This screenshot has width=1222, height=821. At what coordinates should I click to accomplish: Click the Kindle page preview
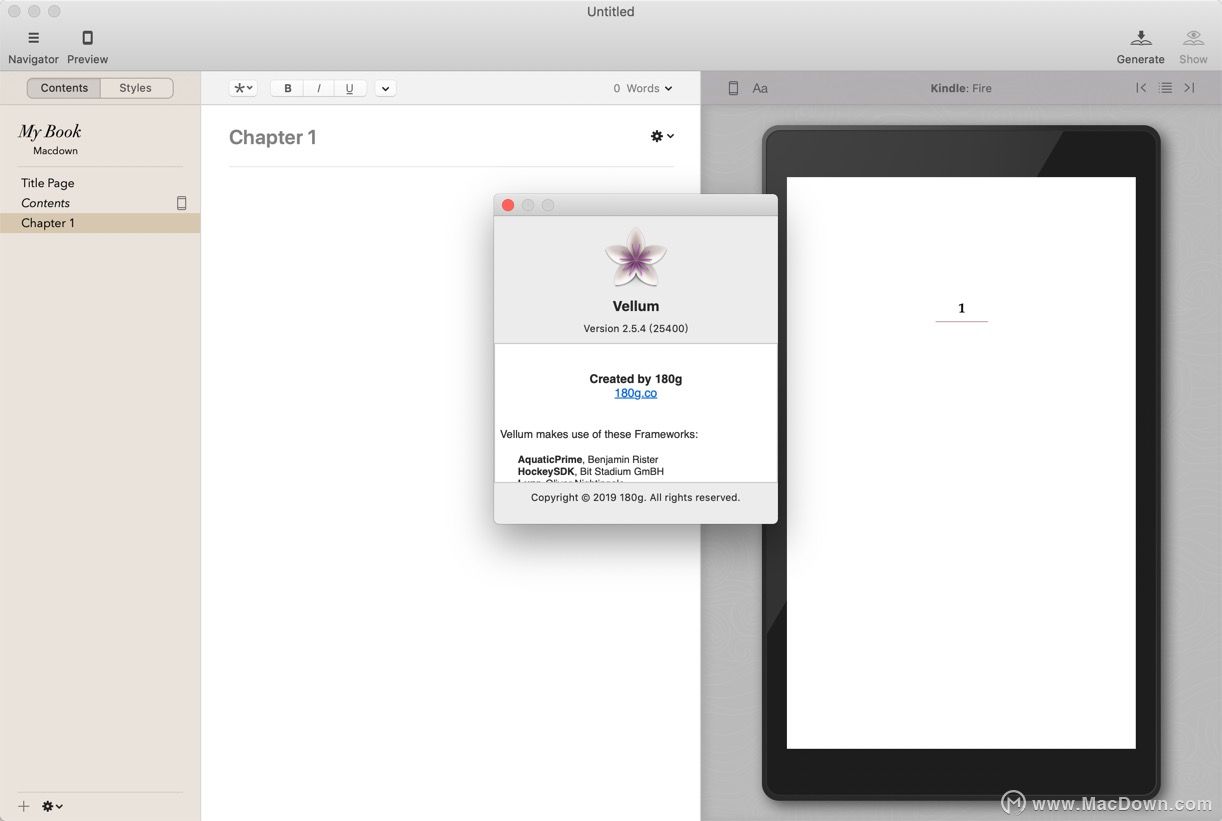[961, 463]
